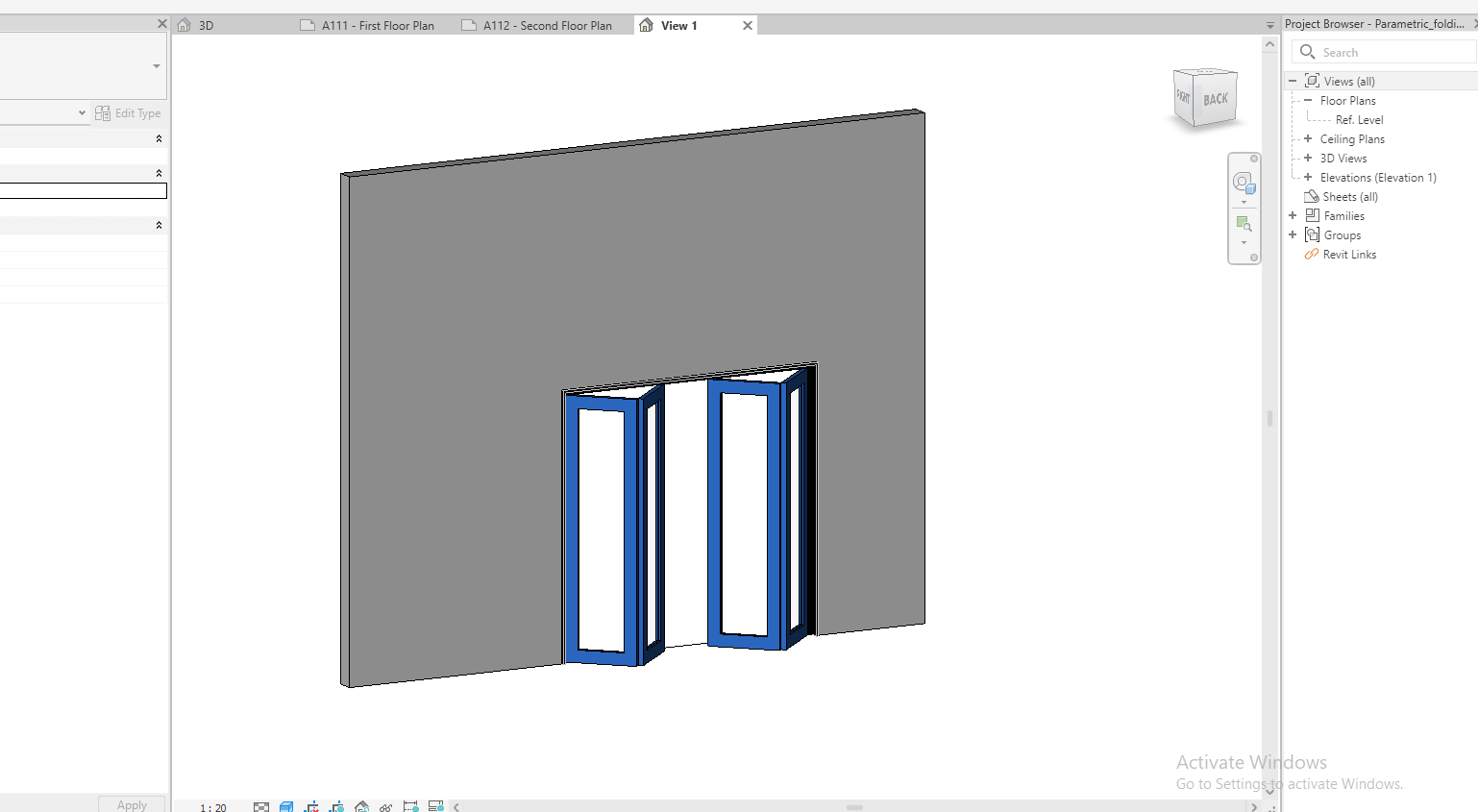Click the Preview Visibility icon in view bar
Viewport: 1478px width, 812px height.
pyautogui.click(x=435, y=807)
